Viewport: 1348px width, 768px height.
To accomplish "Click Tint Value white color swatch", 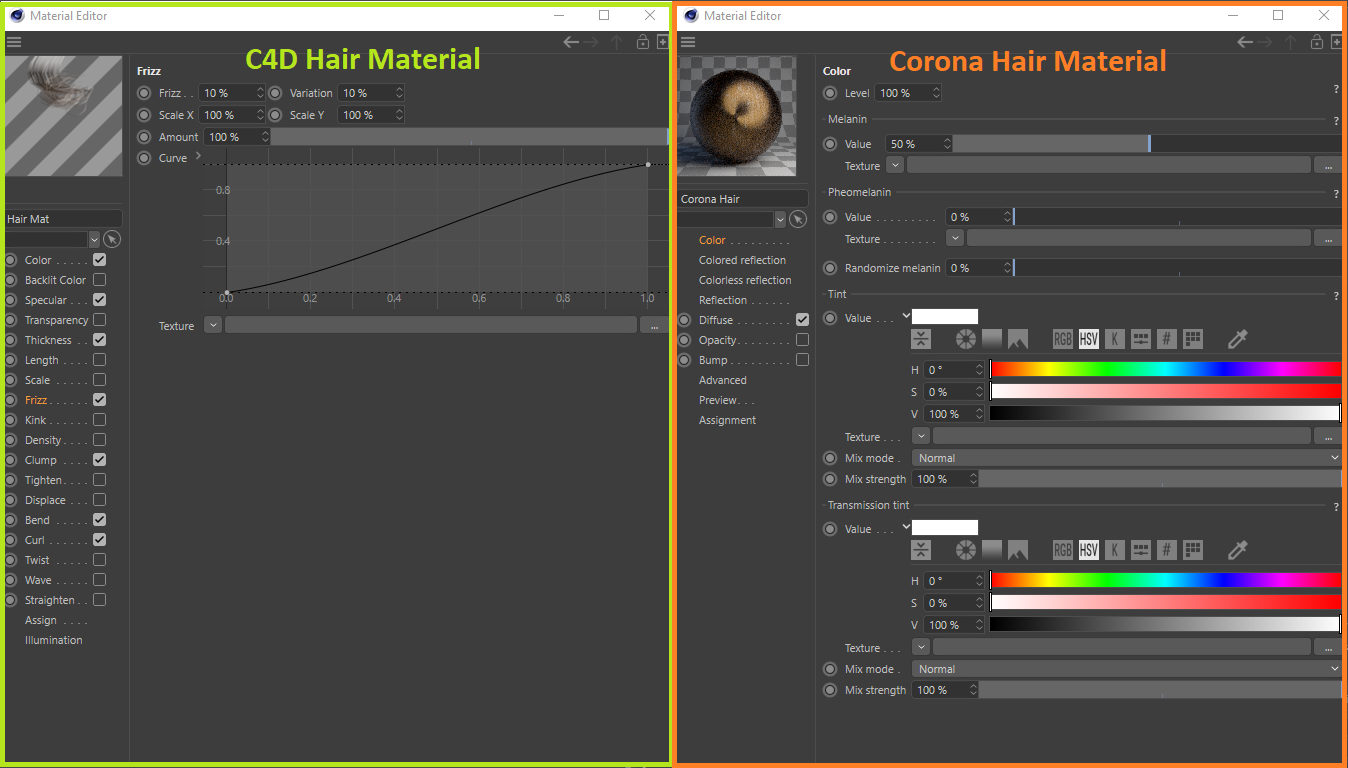I will [945, 316].
